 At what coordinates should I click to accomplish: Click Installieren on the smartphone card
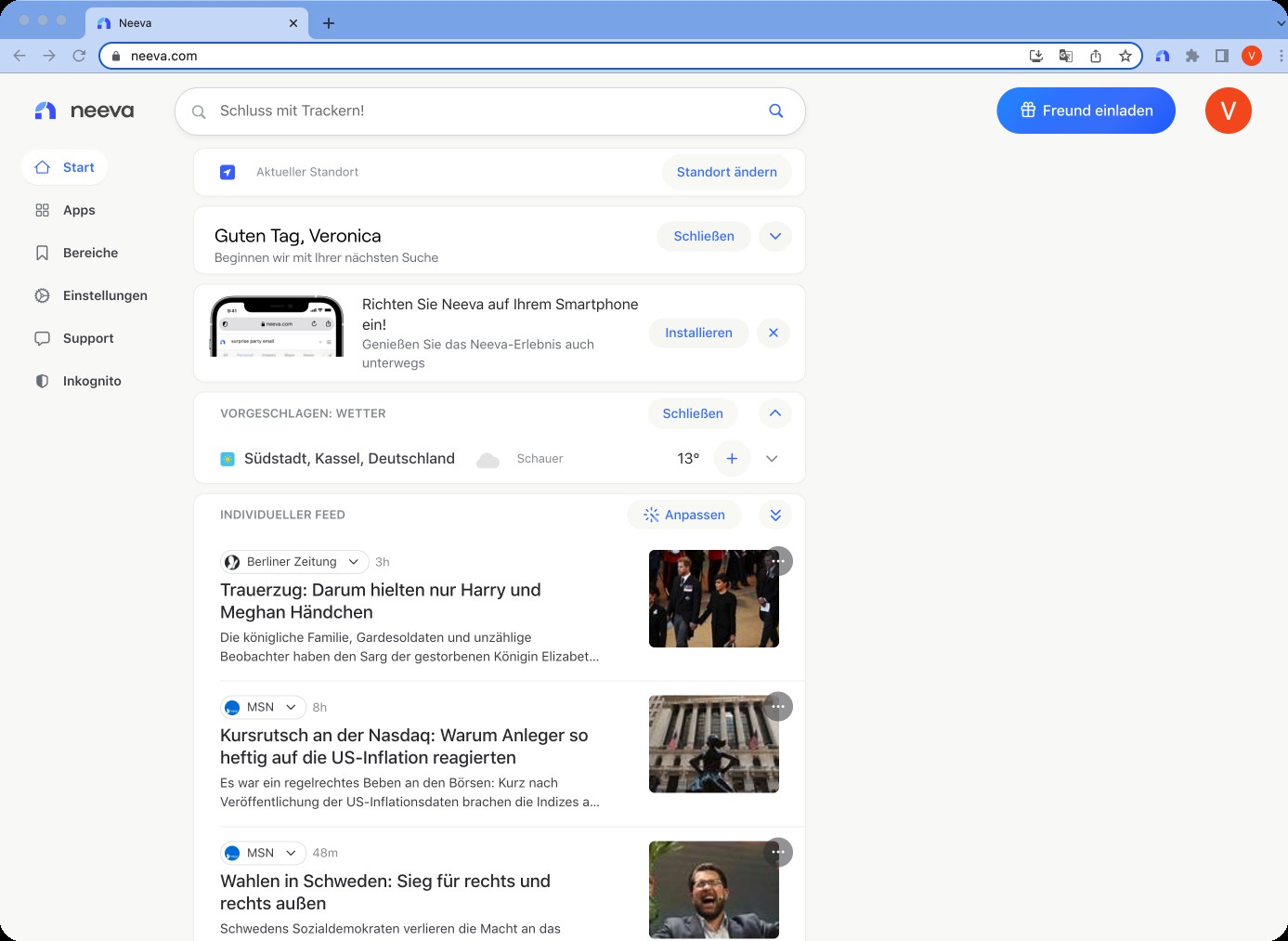[698, 333]
